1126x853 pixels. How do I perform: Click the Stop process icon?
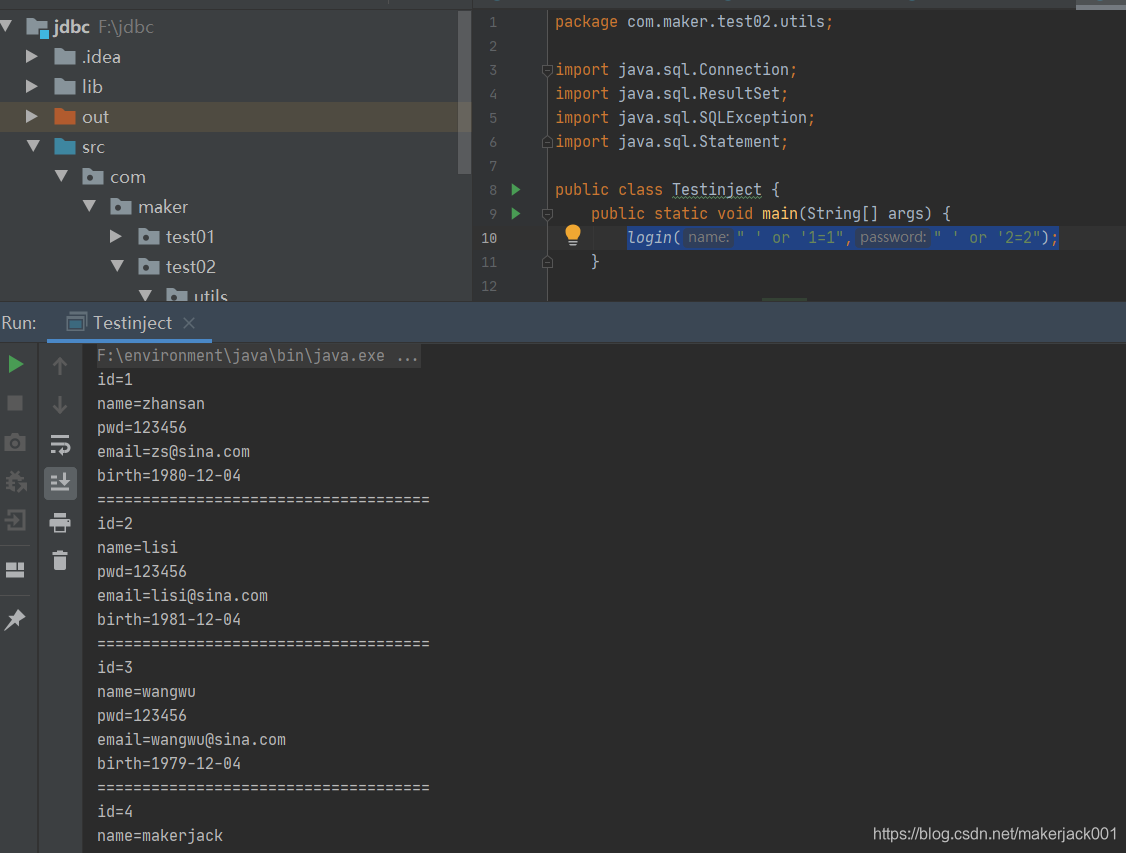click(x=15, y=403)
